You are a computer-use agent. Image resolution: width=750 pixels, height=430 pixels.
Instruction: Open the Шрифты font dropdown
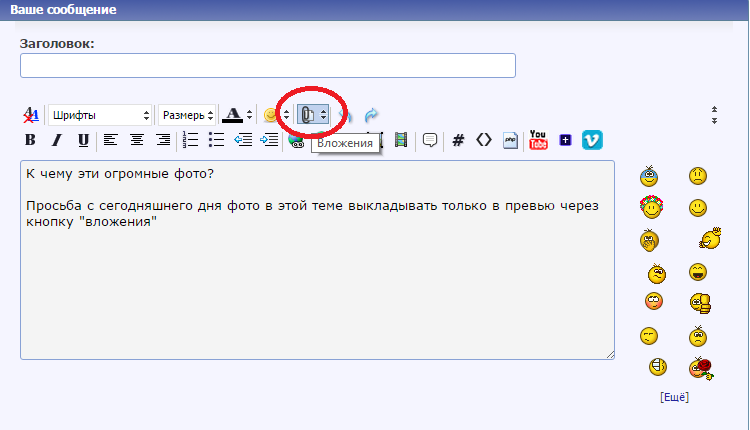(100, 115)
